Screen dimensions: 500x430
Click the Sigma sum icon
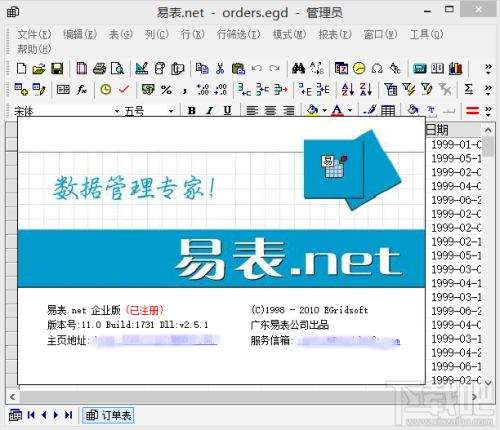click(x=469, y=89)
